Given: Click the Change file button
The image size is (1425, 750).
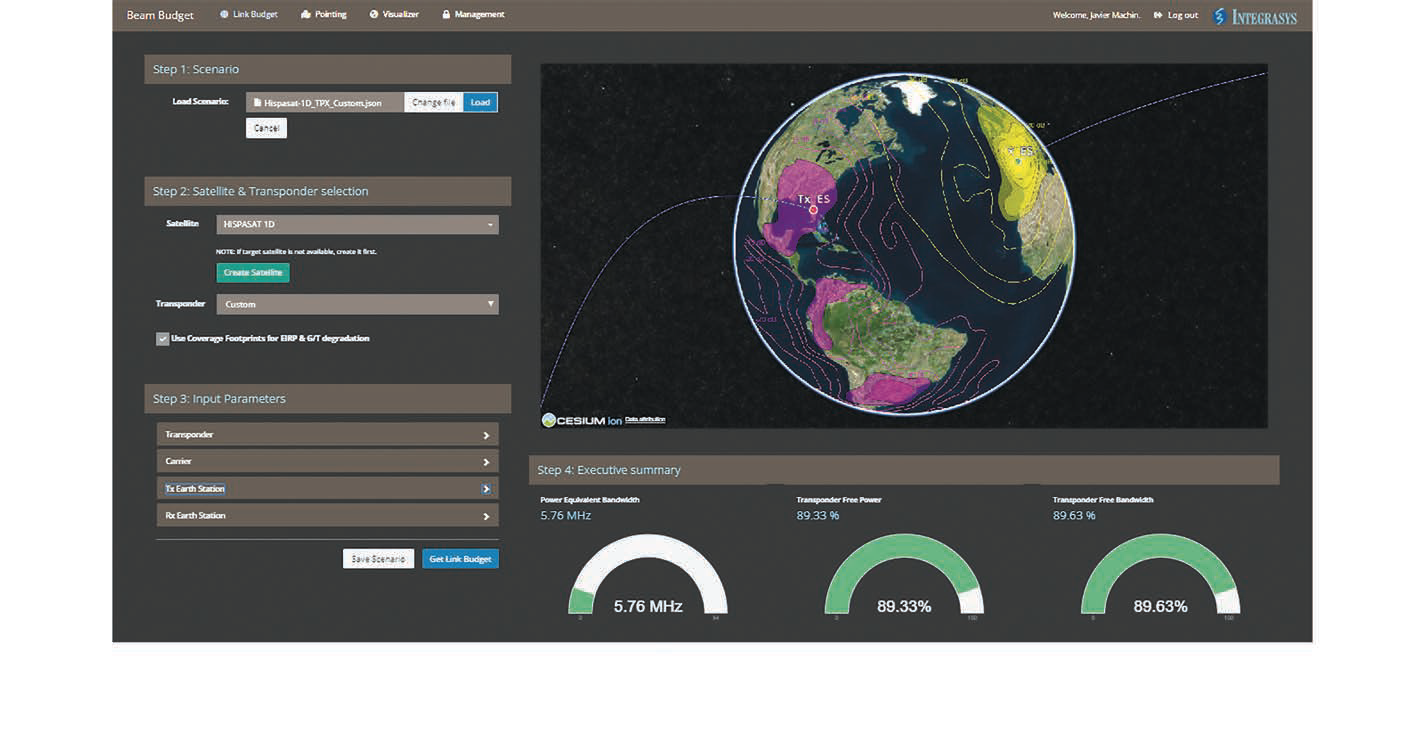Looking at the screenshot, I should pyautogui.click(x=433, y=102).
